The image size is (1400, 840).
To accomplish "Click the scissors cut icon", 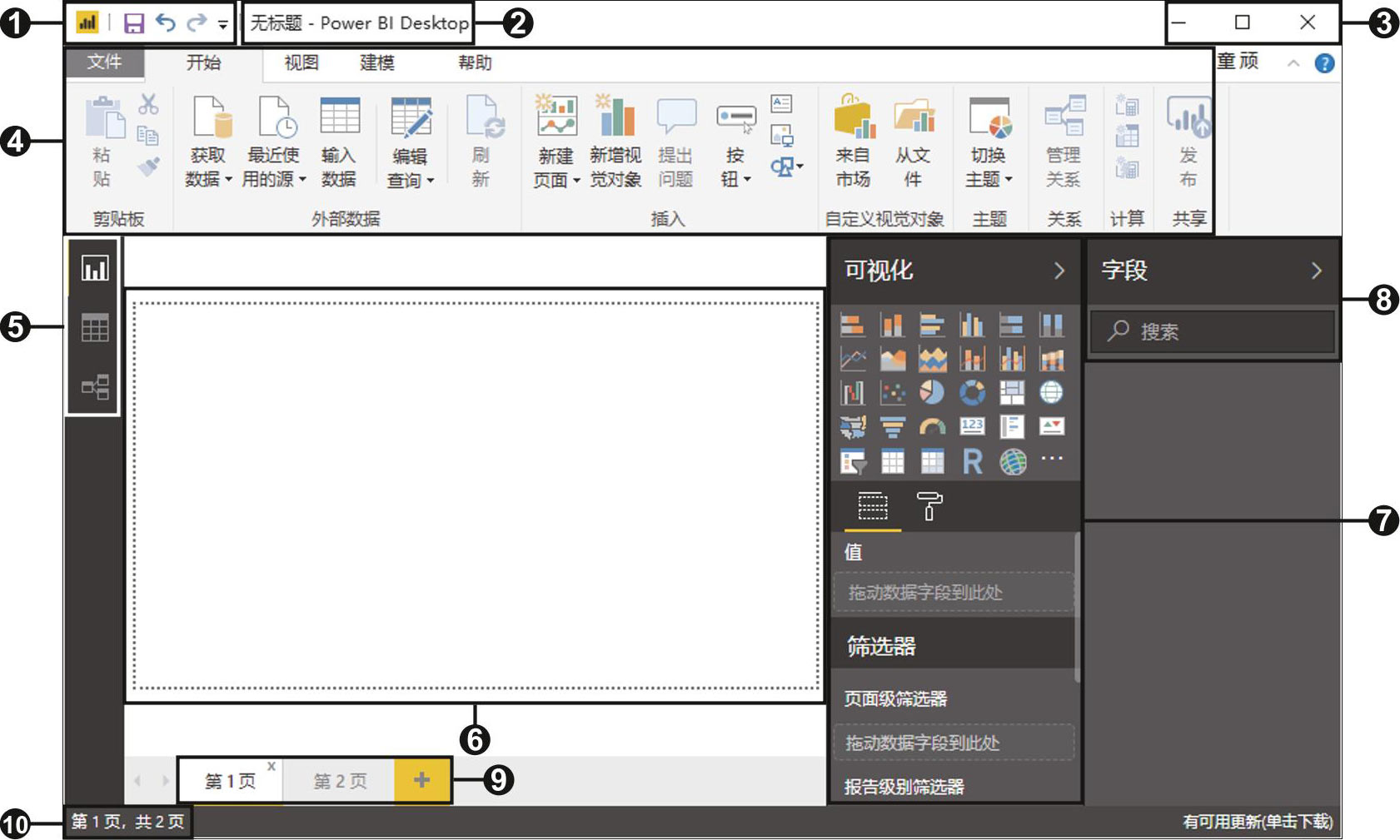I will [148, 104].
